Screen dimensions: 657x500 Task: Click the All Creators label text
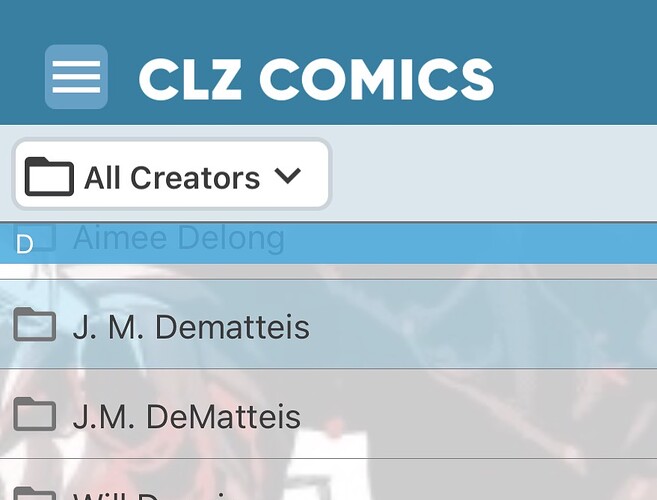(172, 178)
